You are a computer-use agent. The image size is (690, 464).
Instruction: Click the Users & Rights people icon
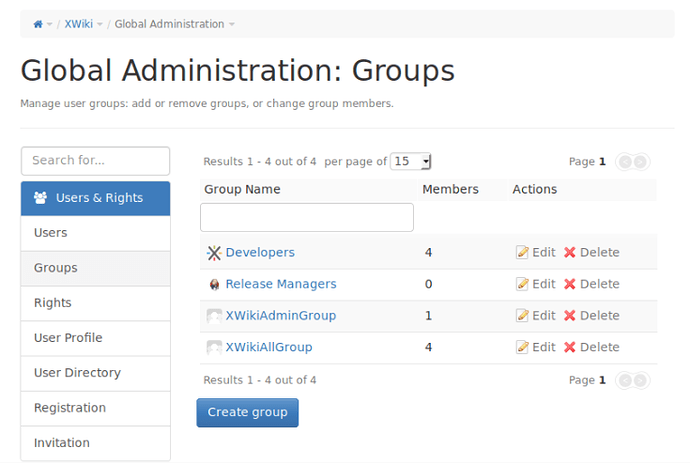40,198
